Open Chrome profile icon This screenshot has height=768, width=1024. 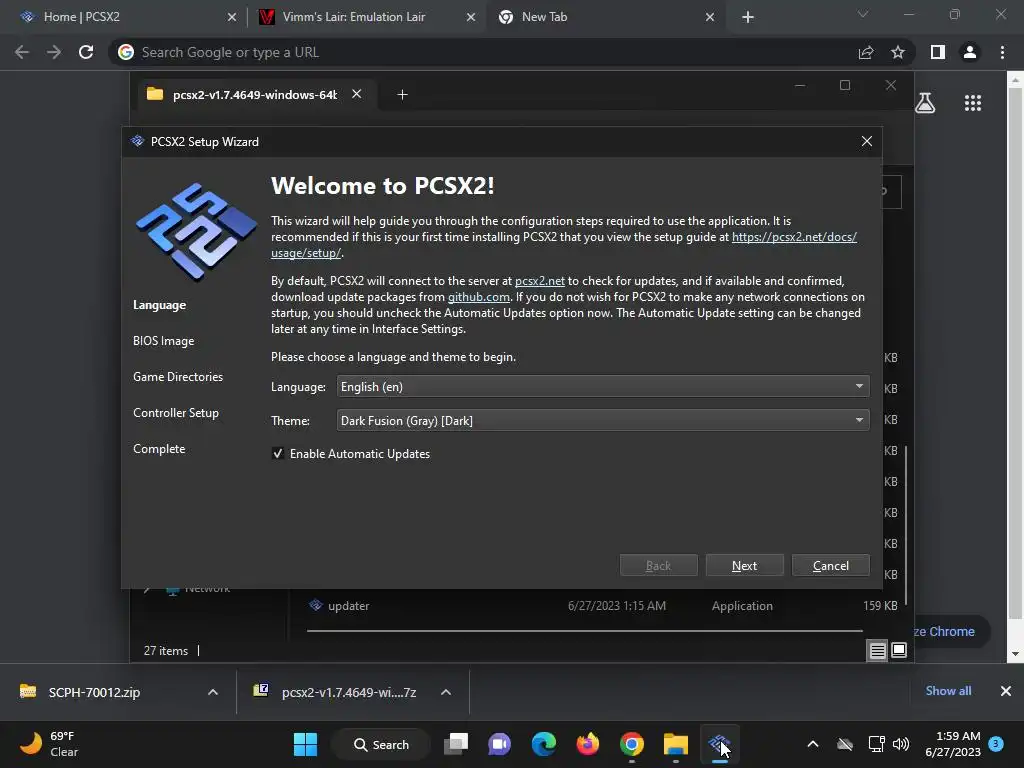tap(970, 52)
